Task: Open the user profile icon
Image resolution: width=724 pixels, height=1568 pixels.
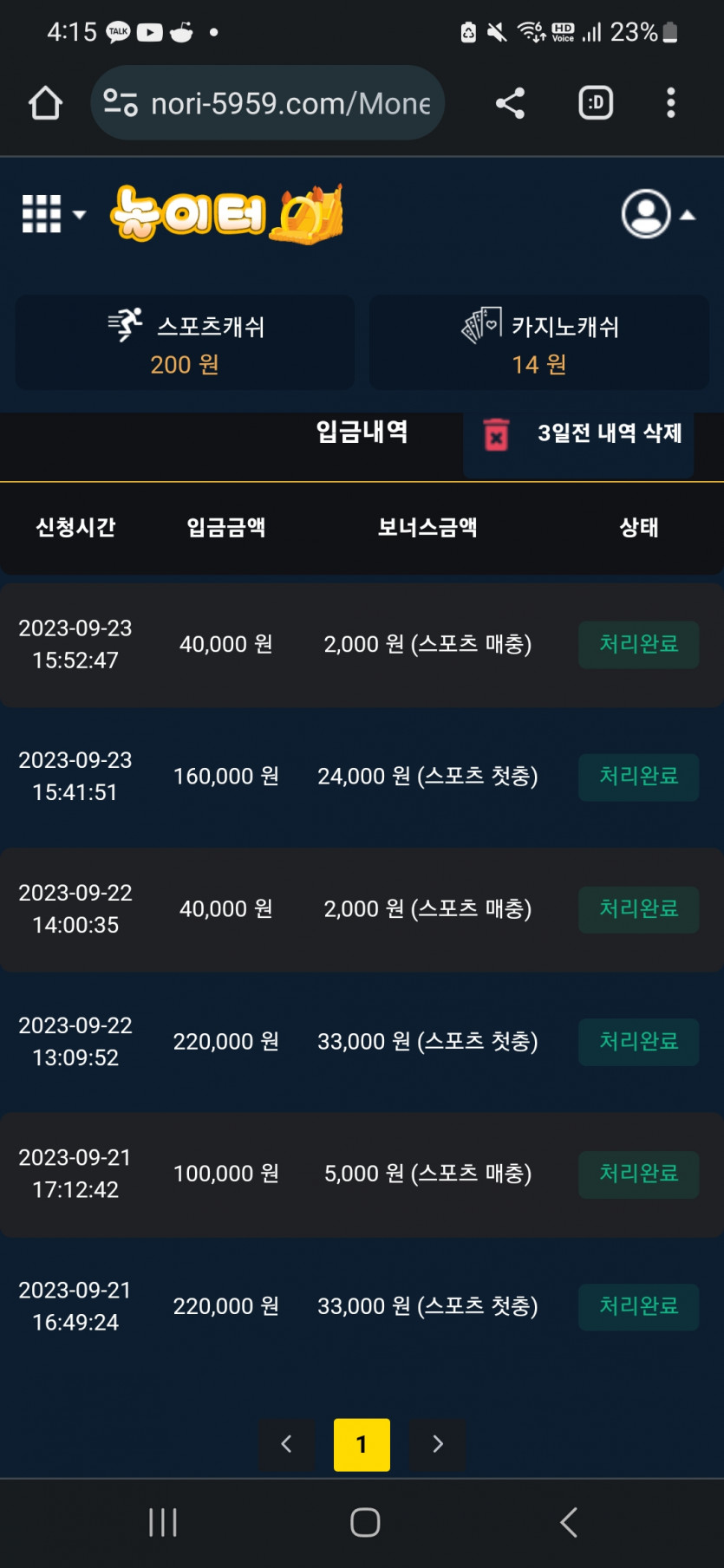Action: click(x=646, y=213)
